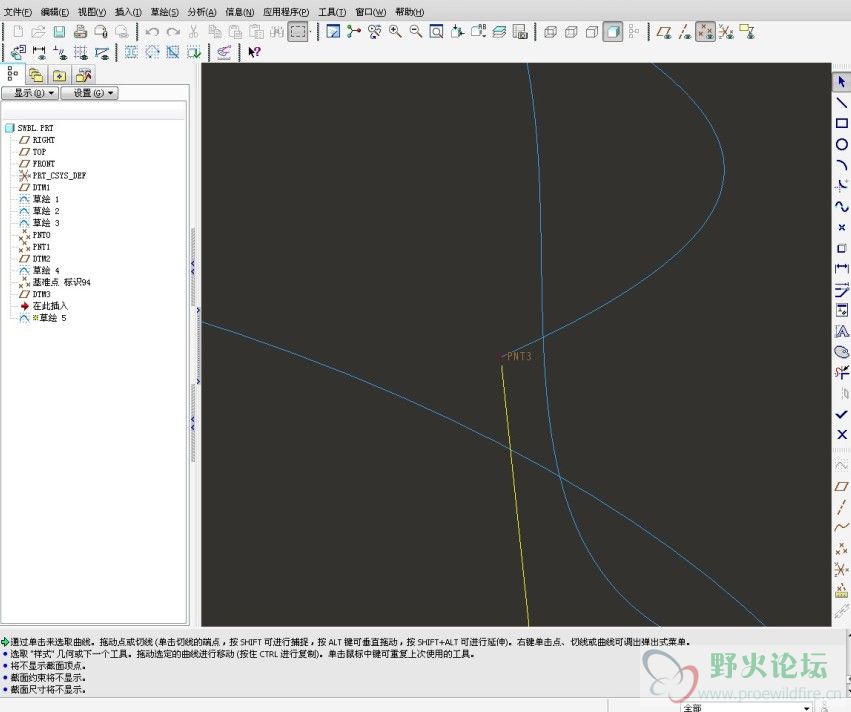Open the sketcher Palette tool

(x=841, y=352)
